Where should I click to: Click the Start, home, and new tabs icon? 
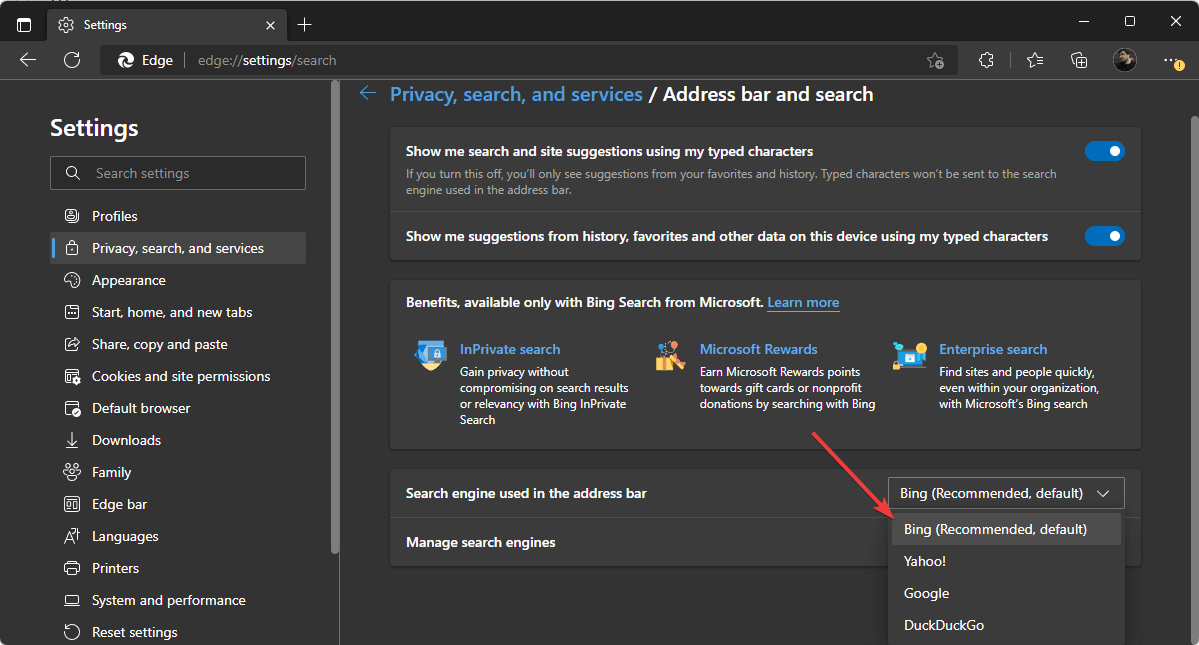72,312
